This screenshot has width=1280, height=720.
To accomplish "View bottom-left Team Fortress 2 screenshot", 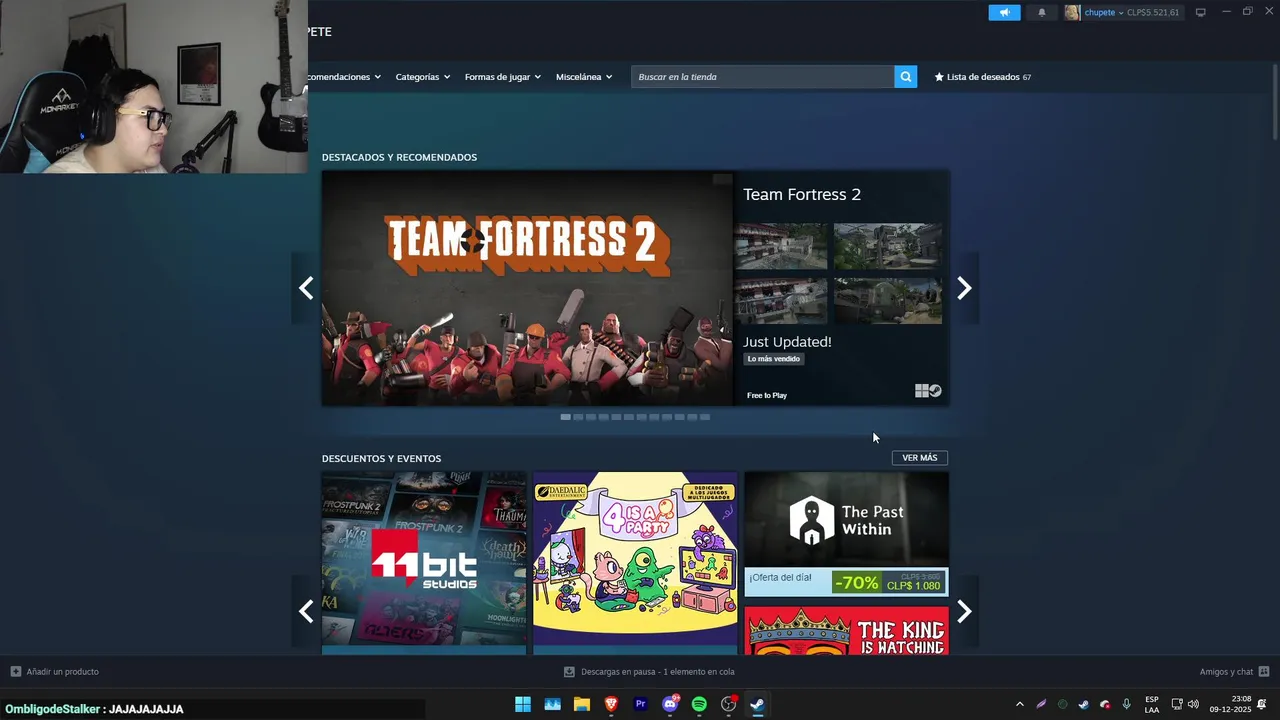I will pos(781,301).
